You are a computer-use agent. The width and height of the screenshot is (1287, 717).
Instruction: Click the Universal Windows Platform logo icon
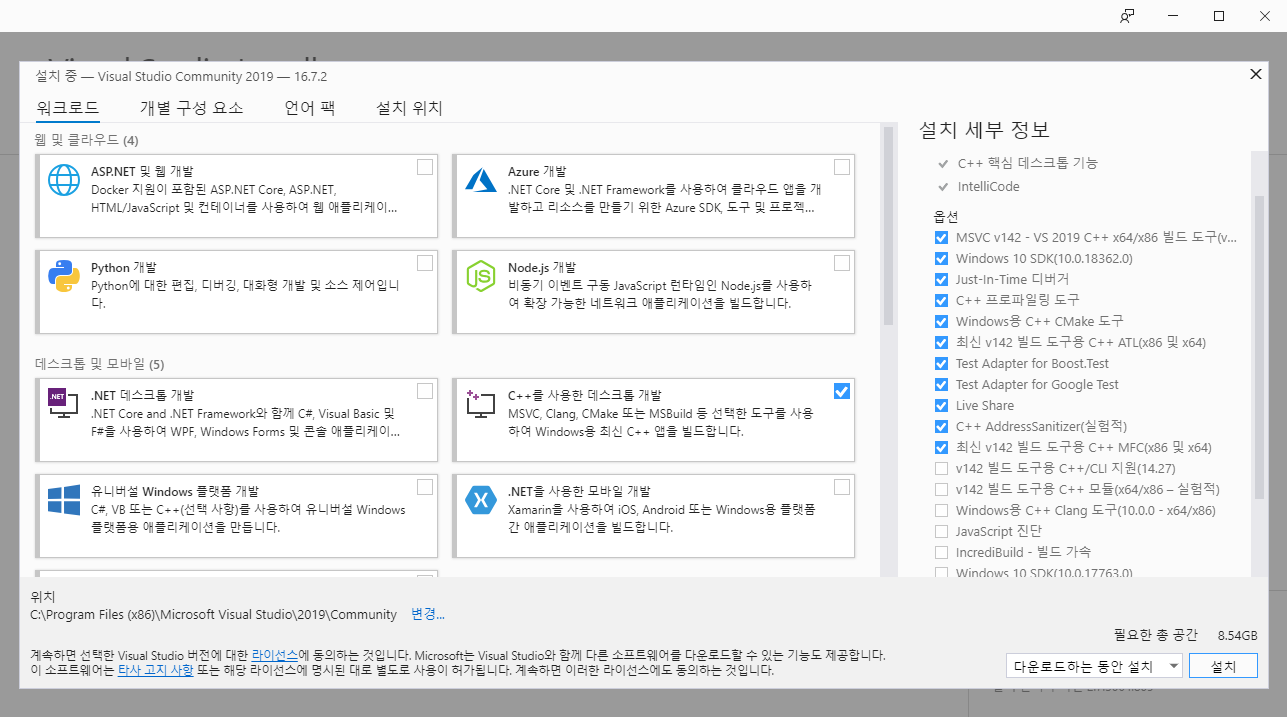64,499
